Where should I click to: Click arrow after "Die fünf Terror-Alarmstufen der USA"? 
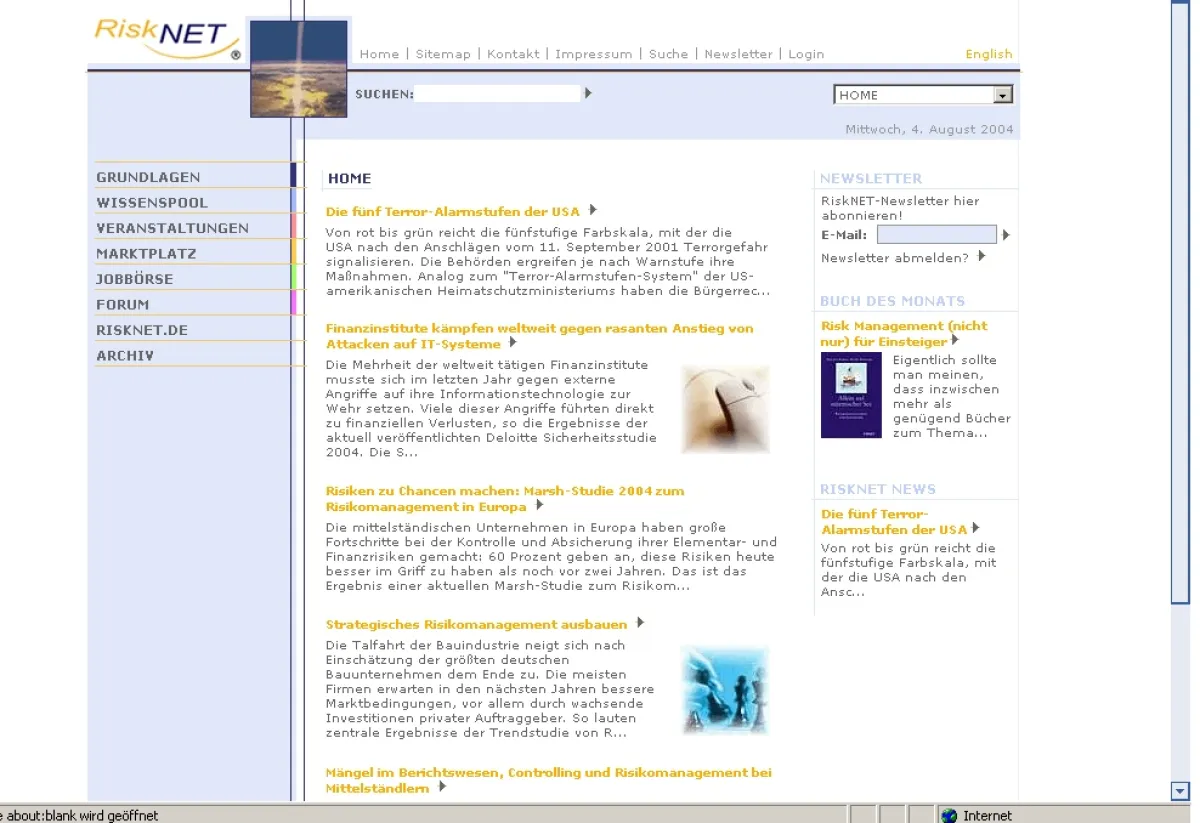point(590,210)
